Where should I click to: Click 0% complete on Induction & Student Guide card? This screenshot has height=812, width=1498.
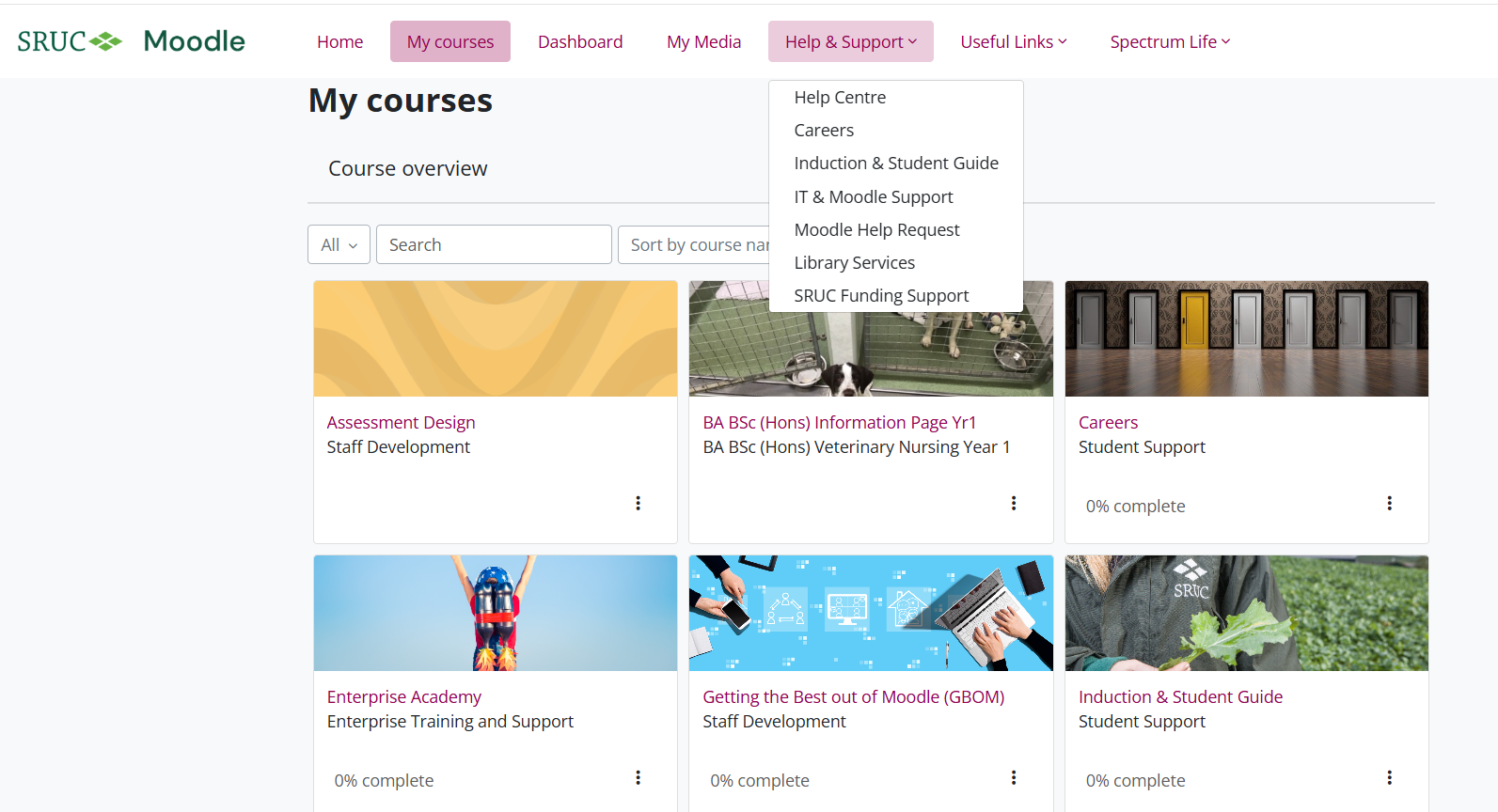click(x=1136, y=781)
